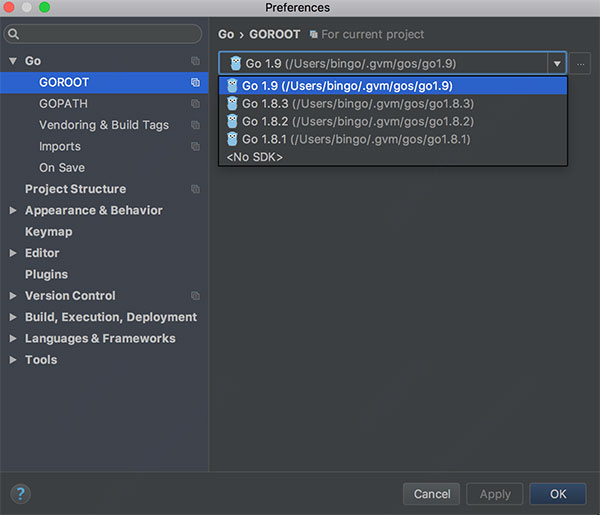Image resolution: width=600 pixels, height=515 pixels.
Task: Click gopher icon in the combo box
Action: pyautogui.click(x=236, y=64)
